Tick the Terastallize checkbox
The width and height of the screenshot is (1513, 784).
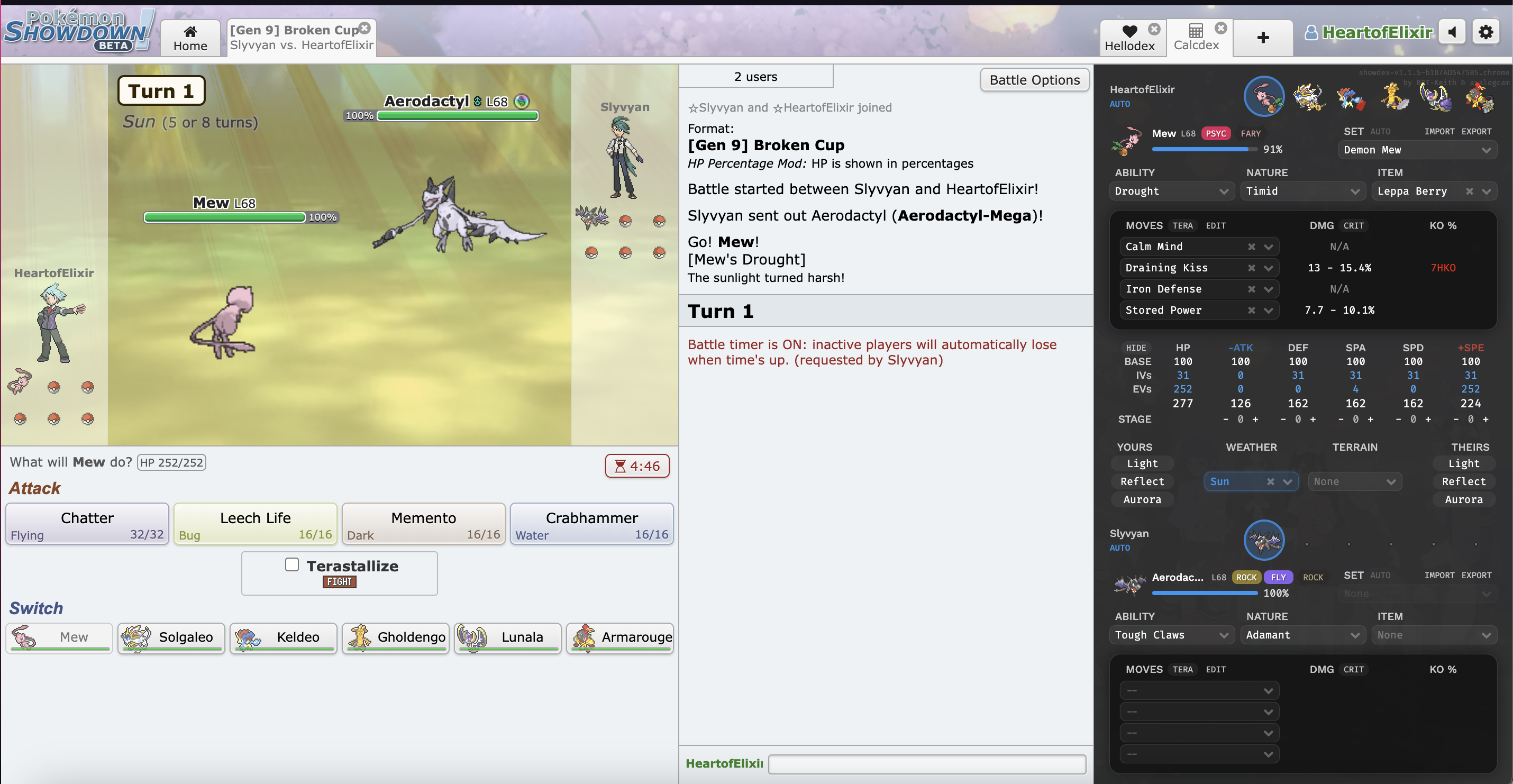tap(292, 565)
